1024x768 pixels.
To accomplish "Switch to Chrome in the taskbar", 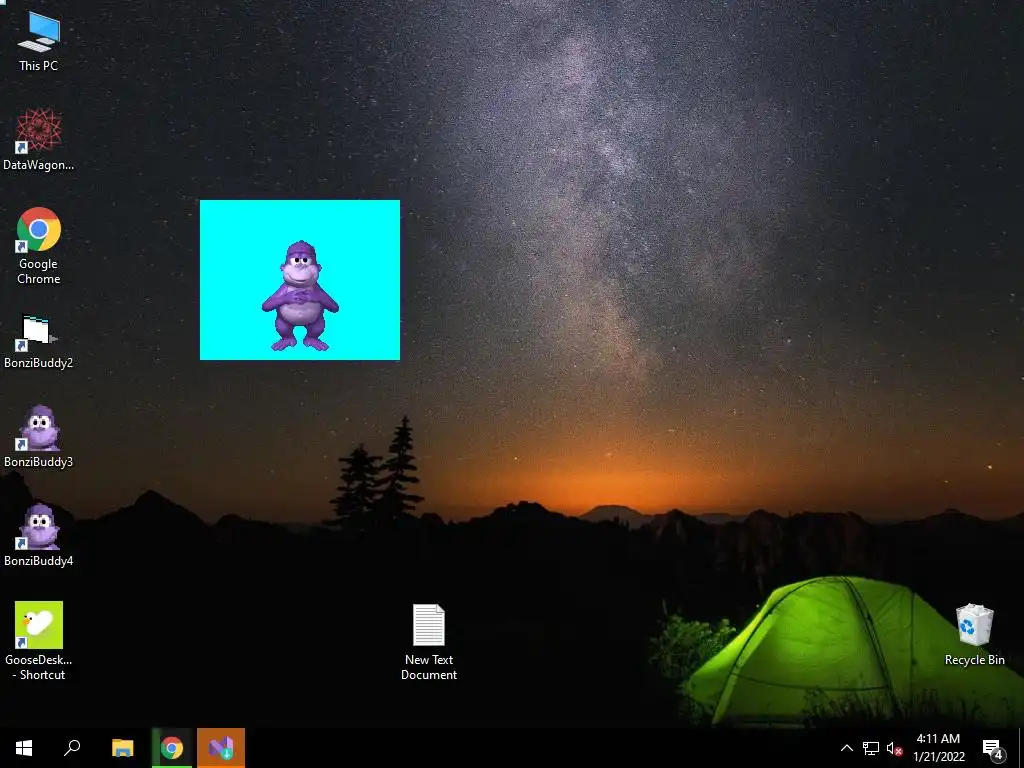I will 172,748.
